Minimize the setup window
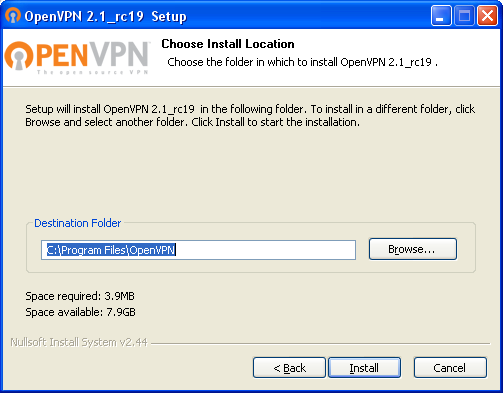 (441, 15)
